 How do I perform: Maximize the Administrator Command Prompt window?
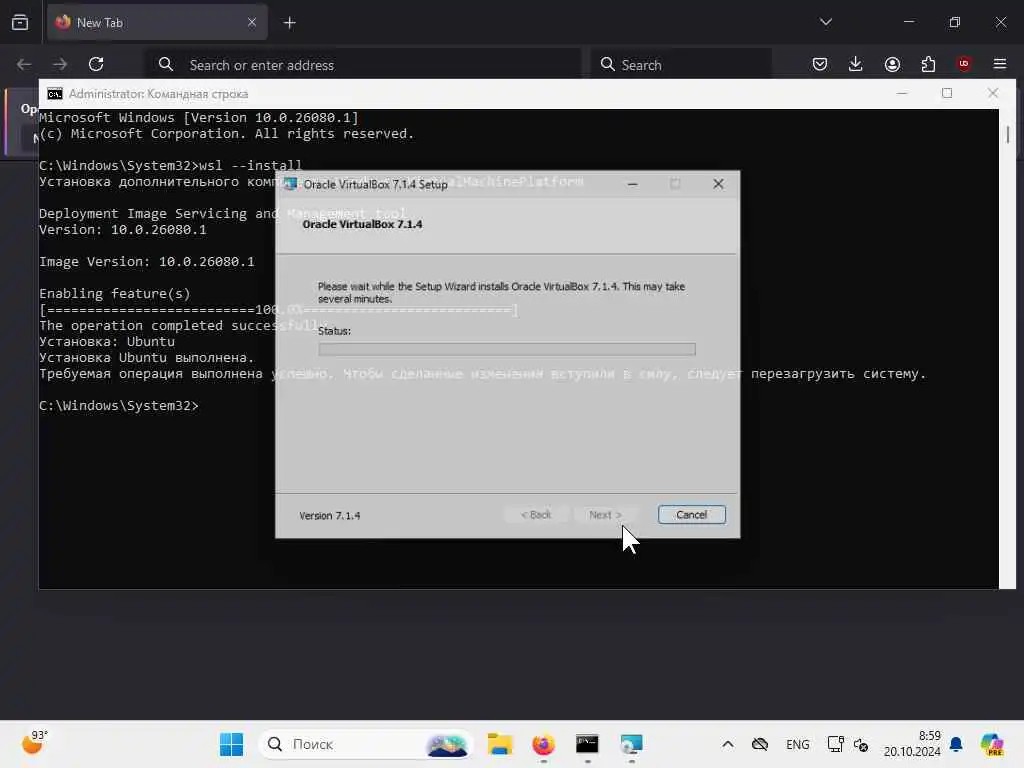(947, 93)
